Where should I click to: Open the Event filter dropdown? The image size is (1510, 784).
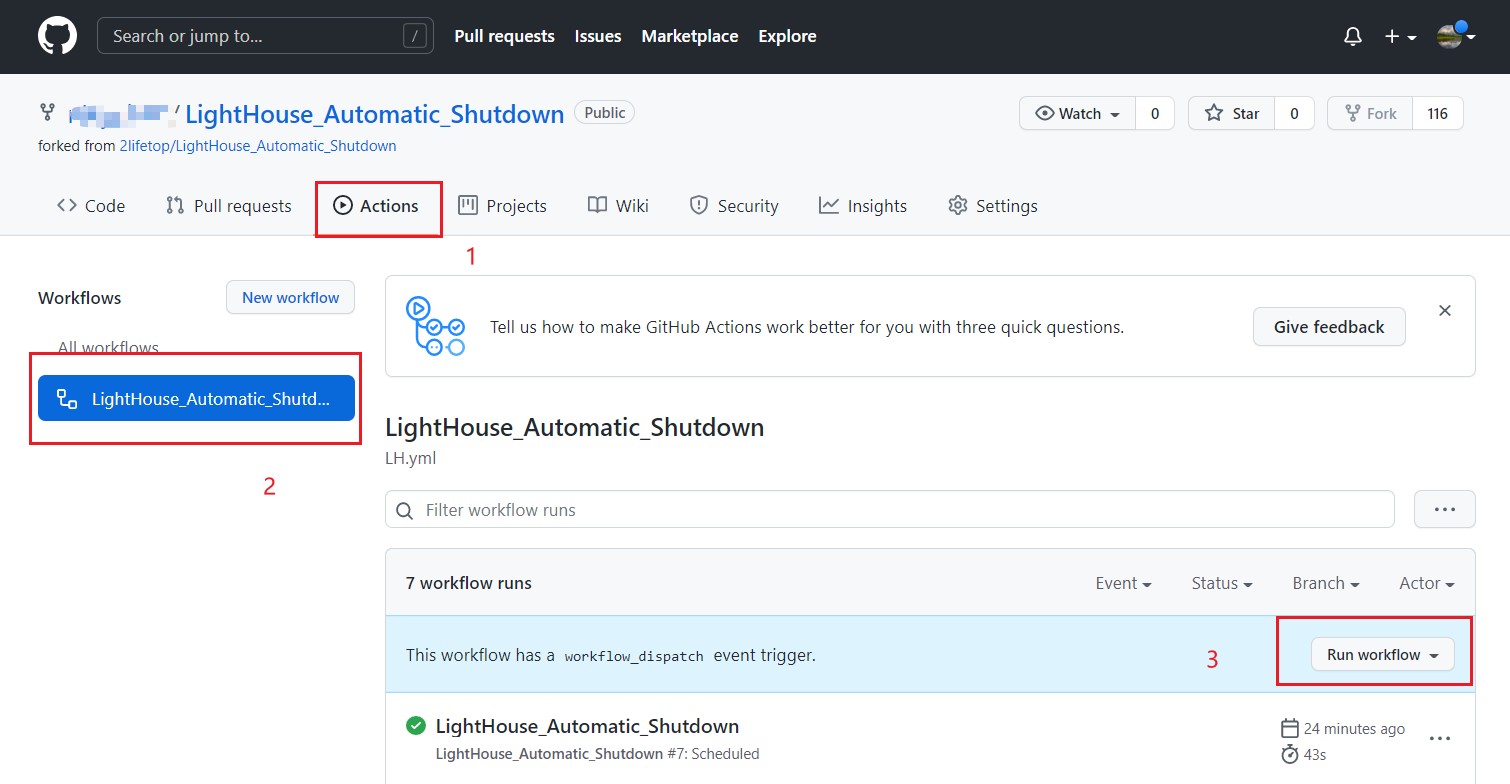[x=1123, y=583]
